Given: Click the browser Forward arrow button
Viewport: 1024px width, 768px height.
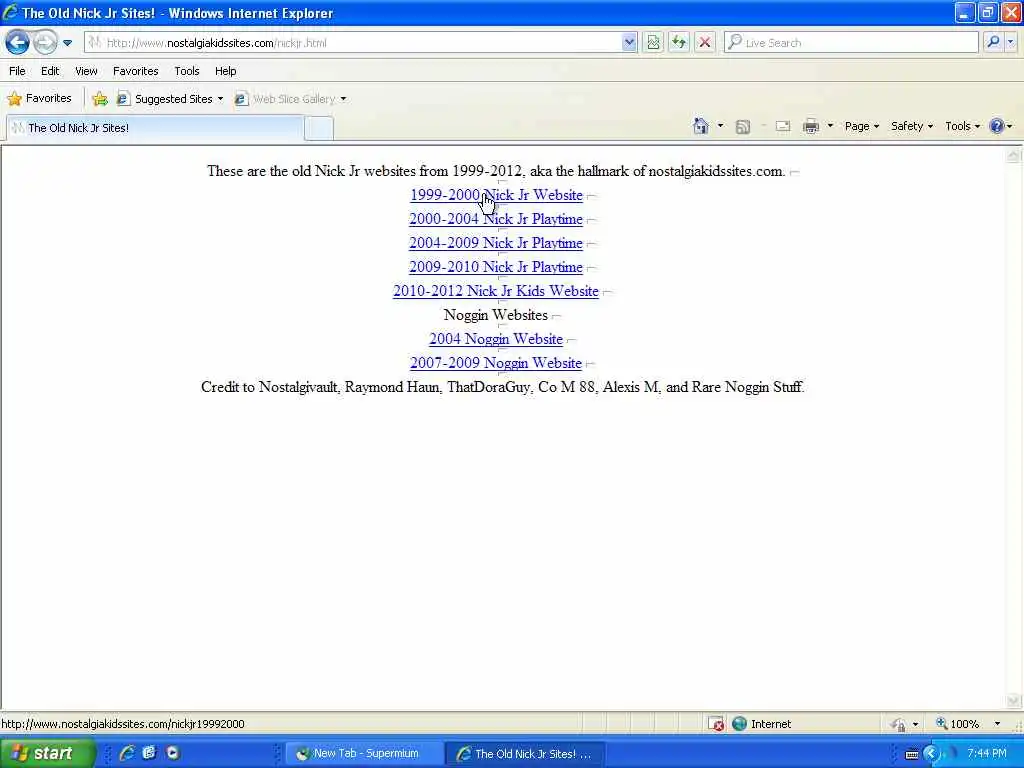Looking at the screenshot, I should pos(45,42).
